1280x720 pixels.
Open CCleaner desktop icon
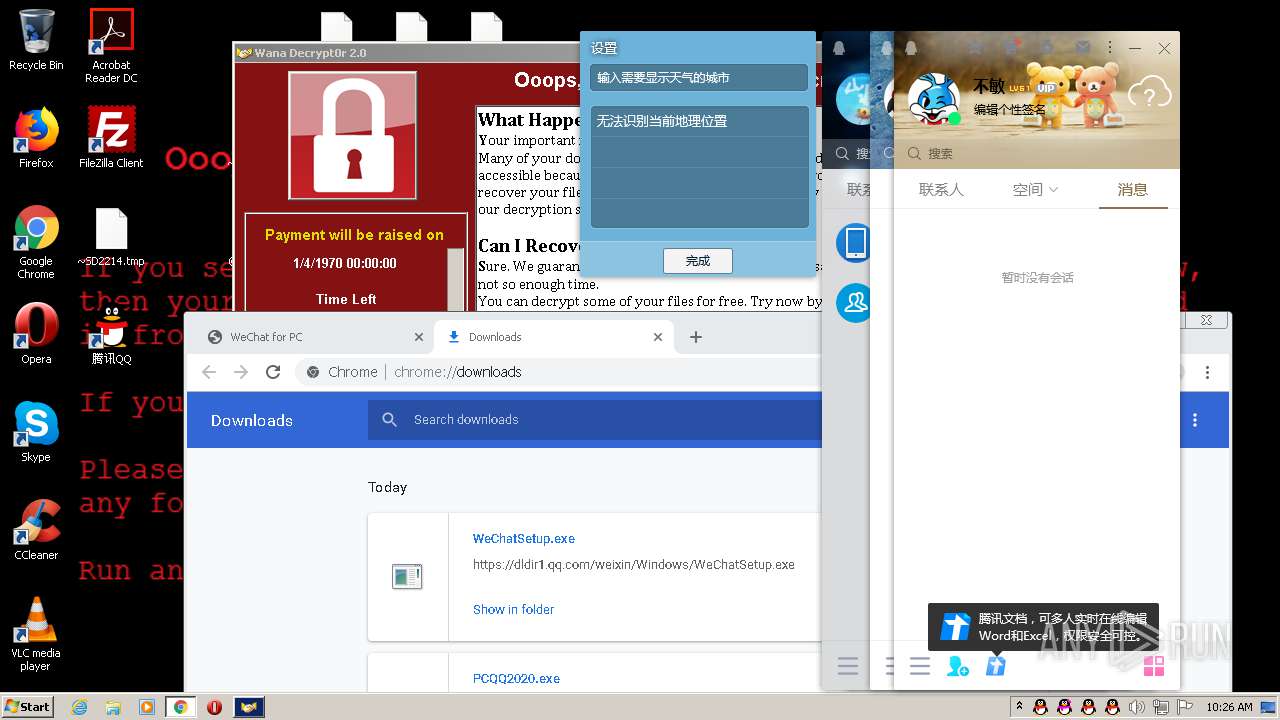36,530
